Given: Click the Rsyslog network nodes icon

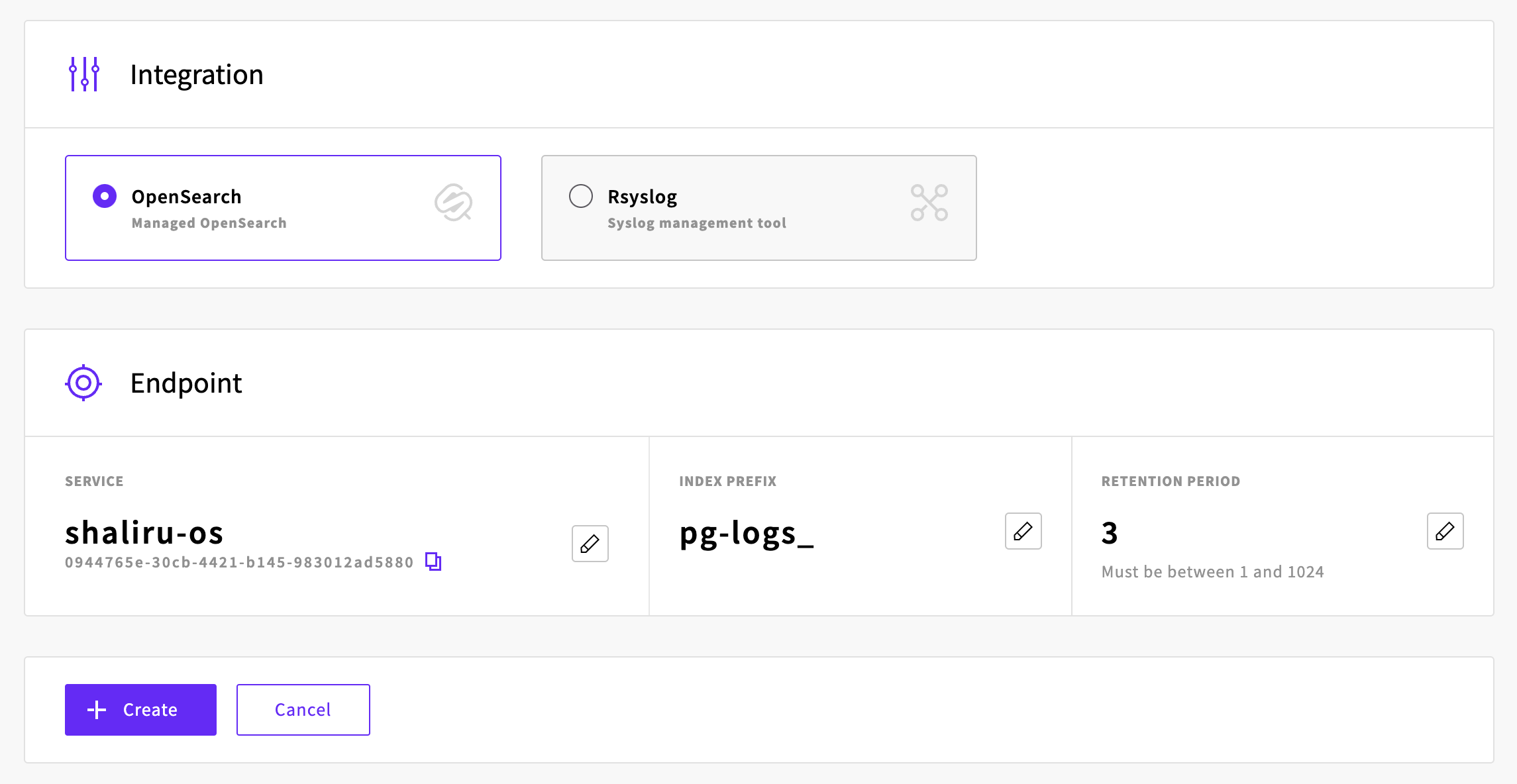Looking at the screenshot, I should pos(929,203).
